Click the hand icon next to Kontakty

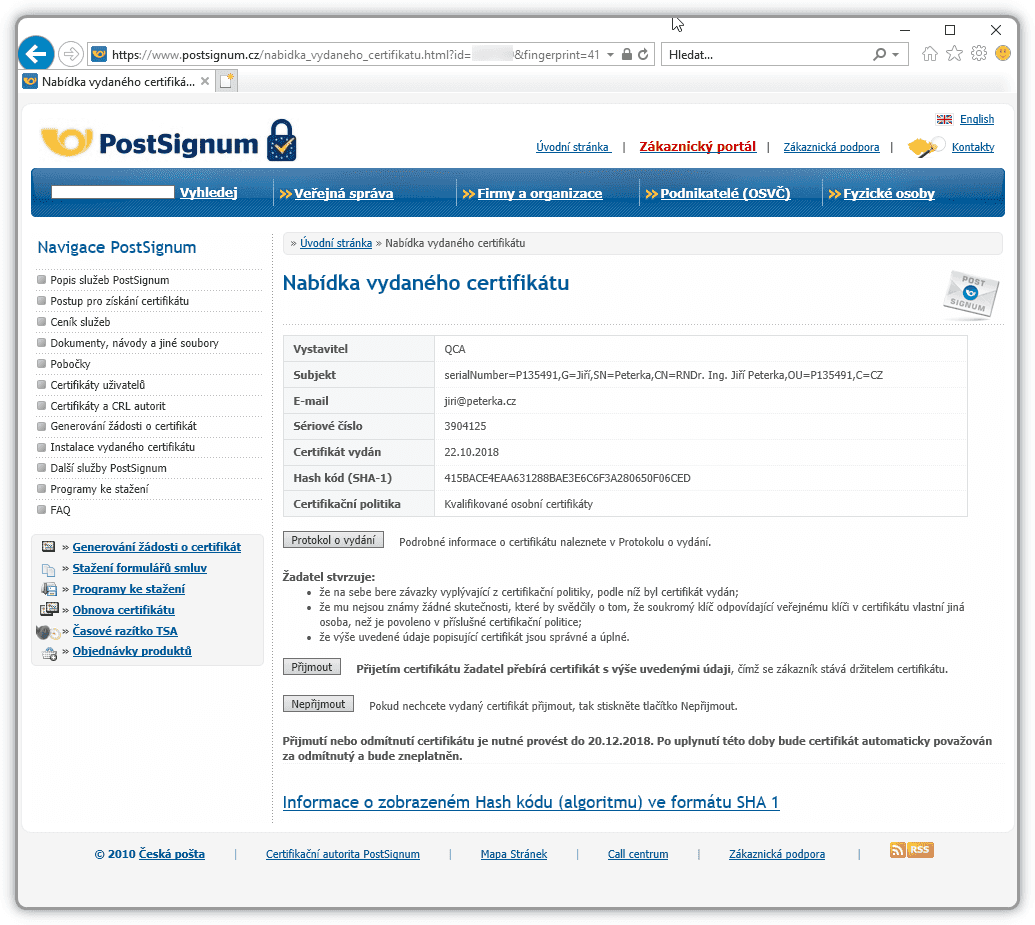coord(925,147)
